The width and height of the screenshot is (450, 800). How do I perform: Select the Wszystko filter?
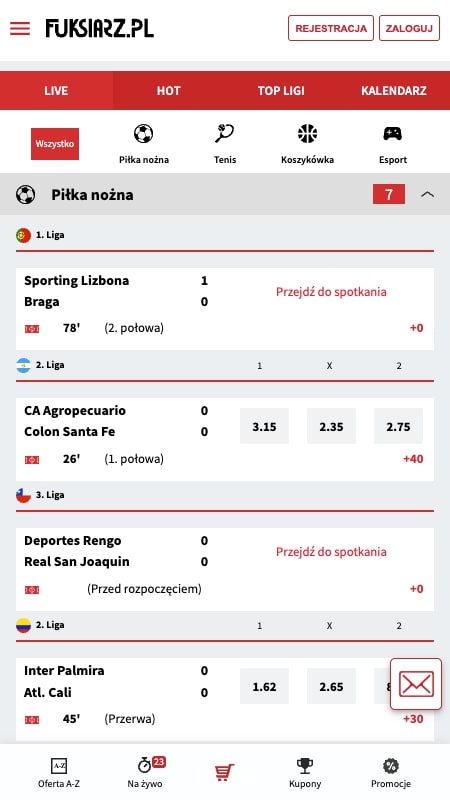tap(55, 144)
